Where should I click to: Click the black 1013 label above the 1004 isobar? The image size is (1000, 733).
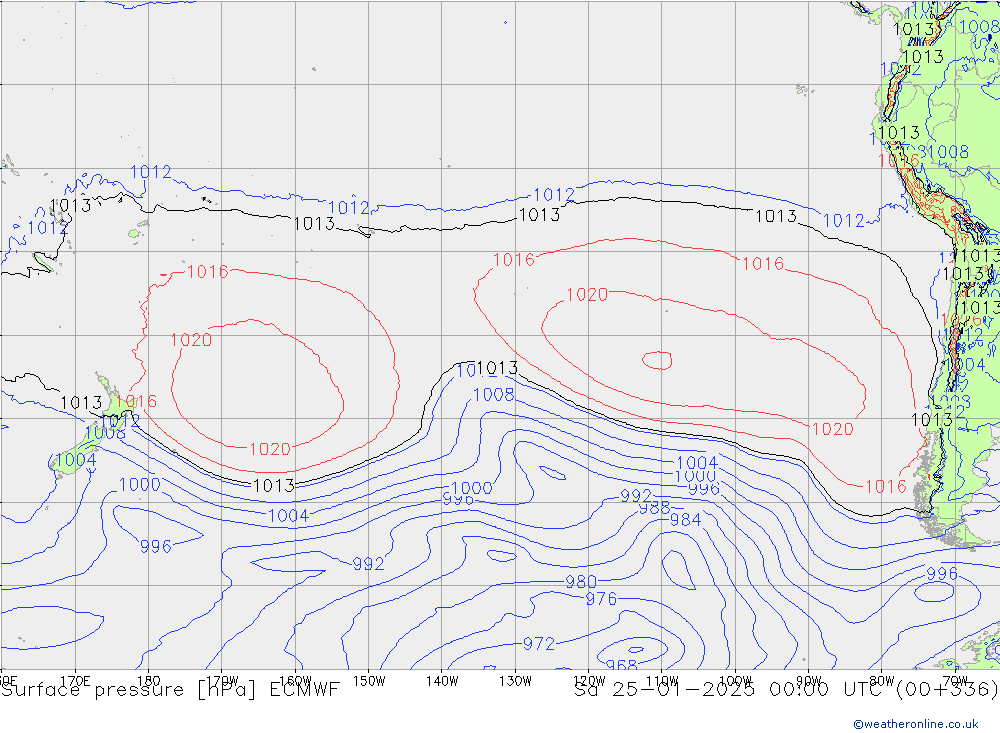click(274, 486)
